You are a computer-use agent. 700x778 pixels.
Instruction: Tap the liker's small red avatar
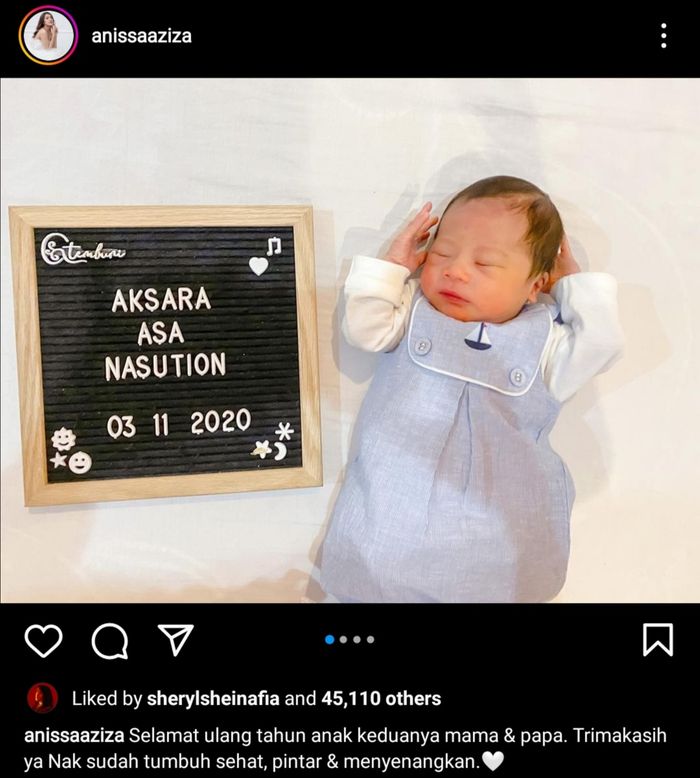(x=42, y=698)
